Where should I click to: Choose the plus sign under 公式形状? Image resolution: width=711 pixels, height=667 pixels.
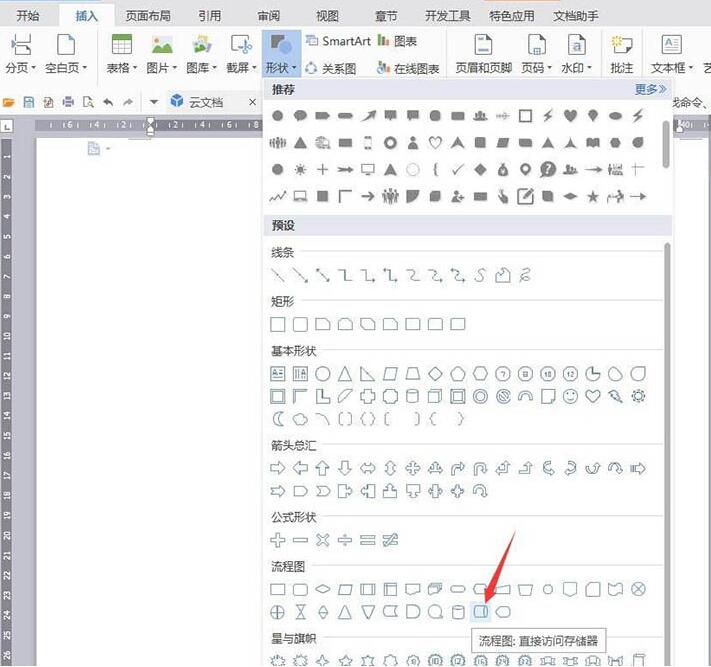(x=278, y=540)
